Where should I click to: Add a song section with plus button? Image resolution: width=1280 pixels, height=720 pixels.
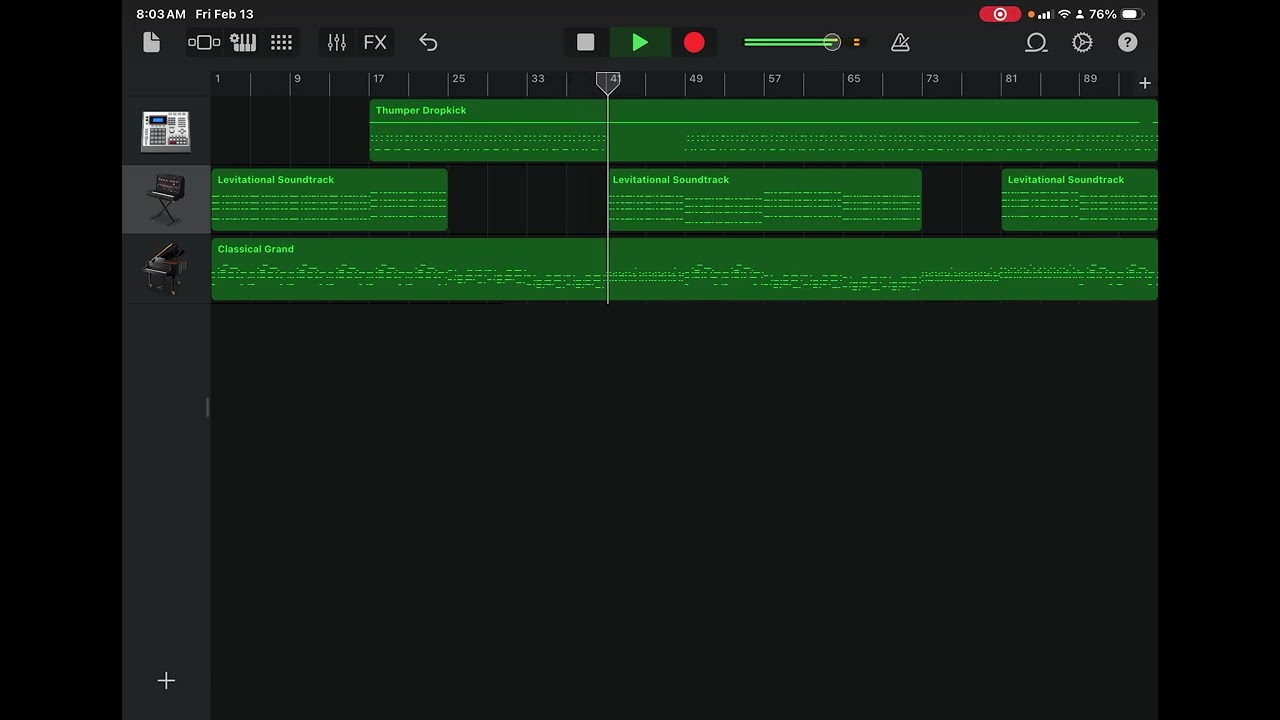[1145, 83]
